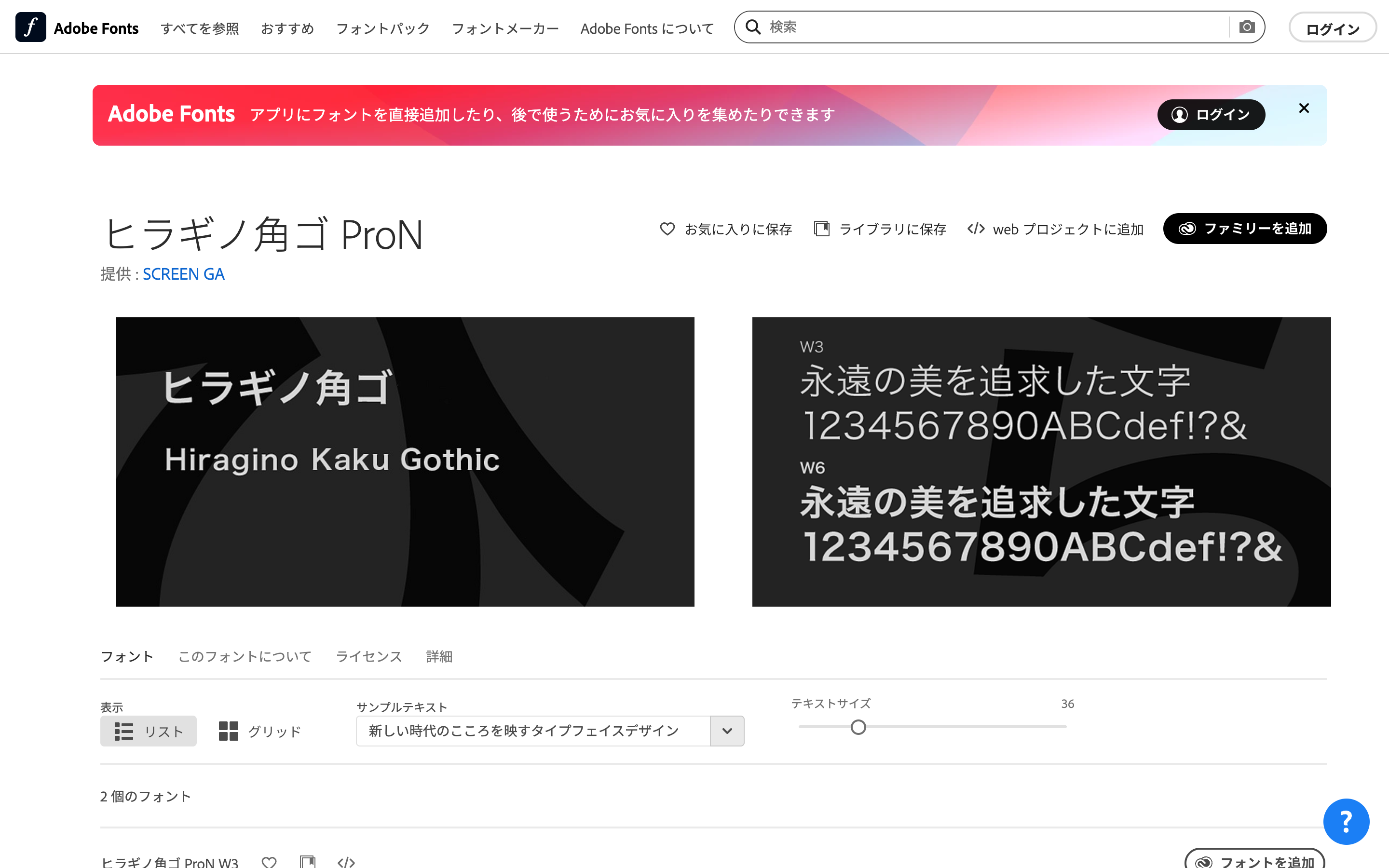This screenshot has height=868, width=1389.
Task: Click the Adobe Fonts wordmark
Action: (x=96, y=28)
